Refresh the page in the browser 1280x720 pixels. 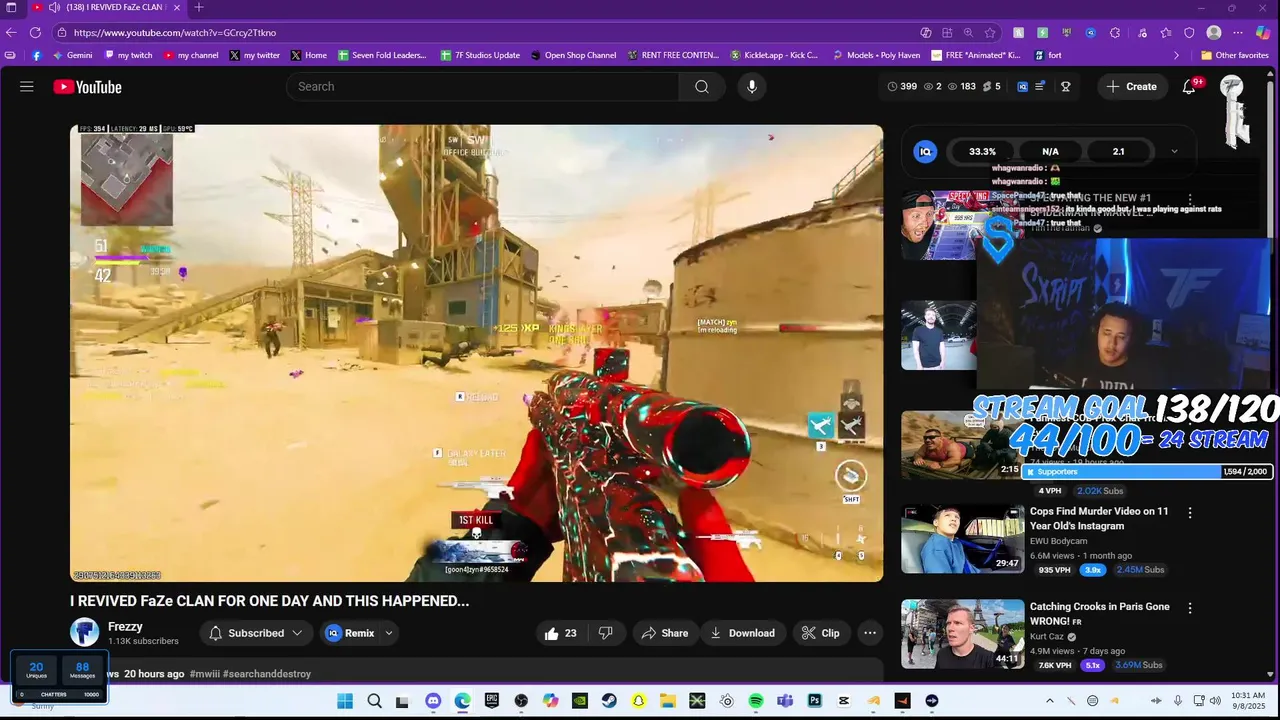(35, 33)
